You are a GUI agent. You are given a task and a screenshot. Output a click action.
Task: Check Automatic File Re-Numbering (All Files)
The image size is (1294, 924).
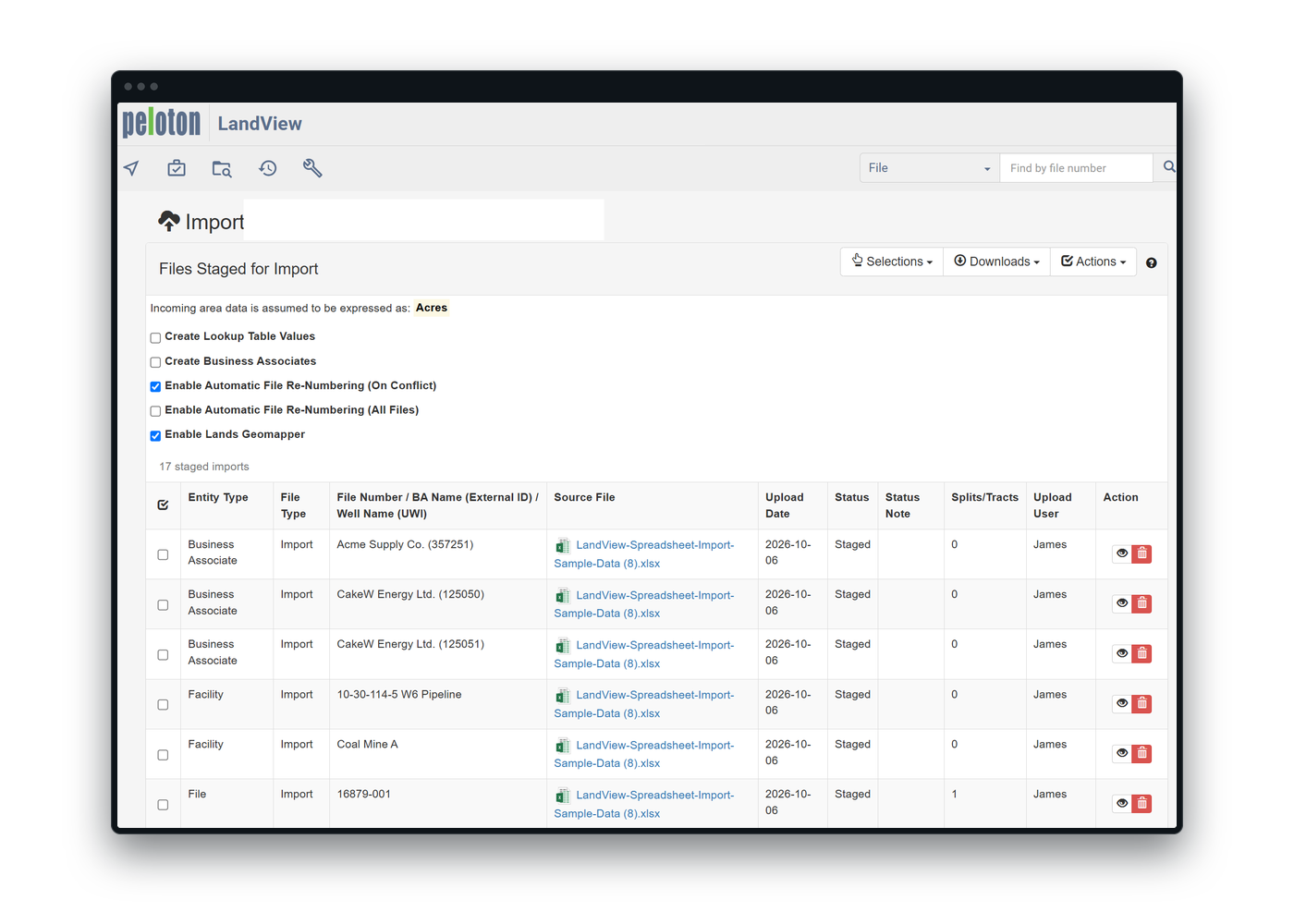point(155,411)
